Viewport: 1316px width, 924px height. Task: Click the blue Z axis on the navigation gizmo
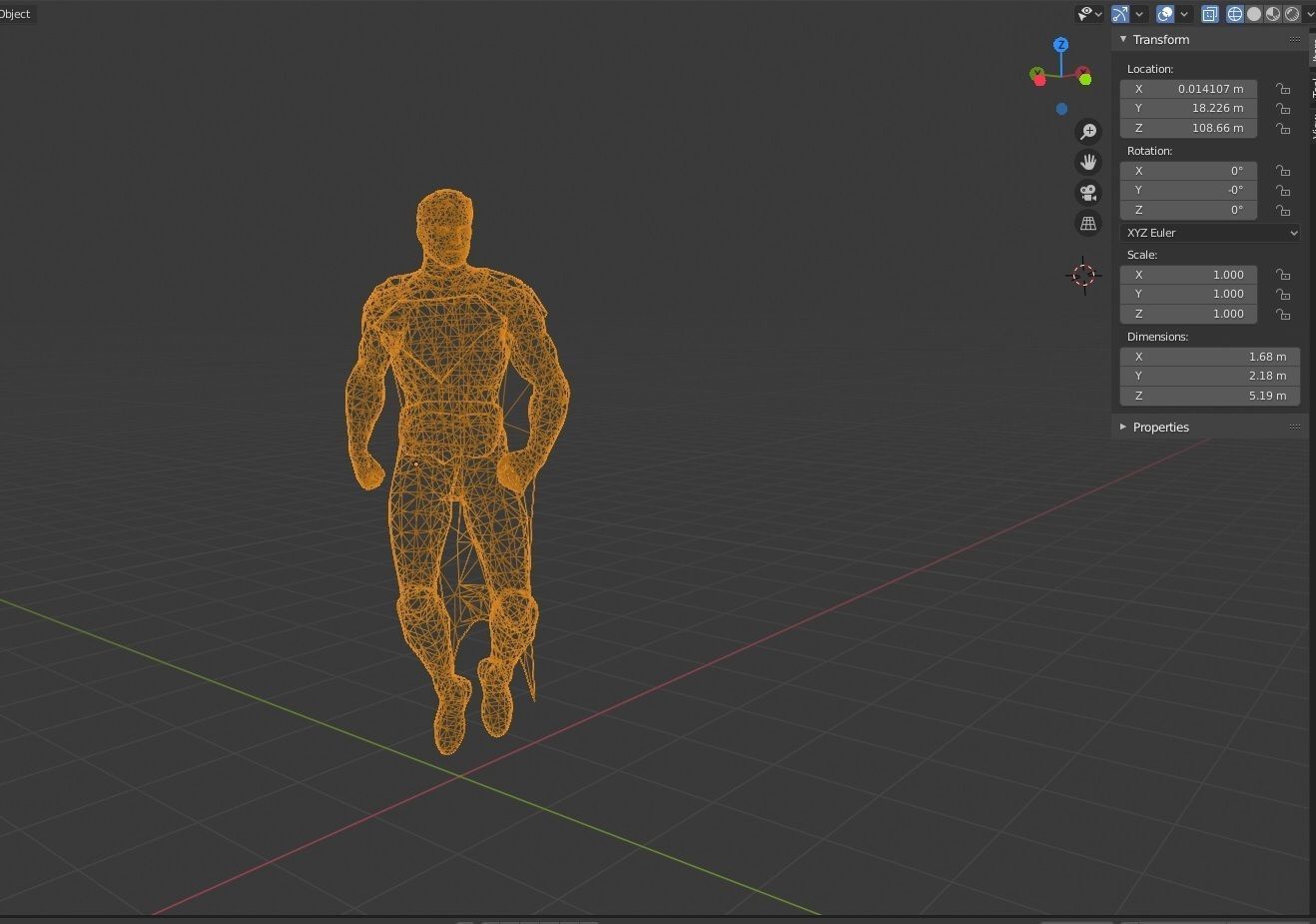click(1061, 45)
